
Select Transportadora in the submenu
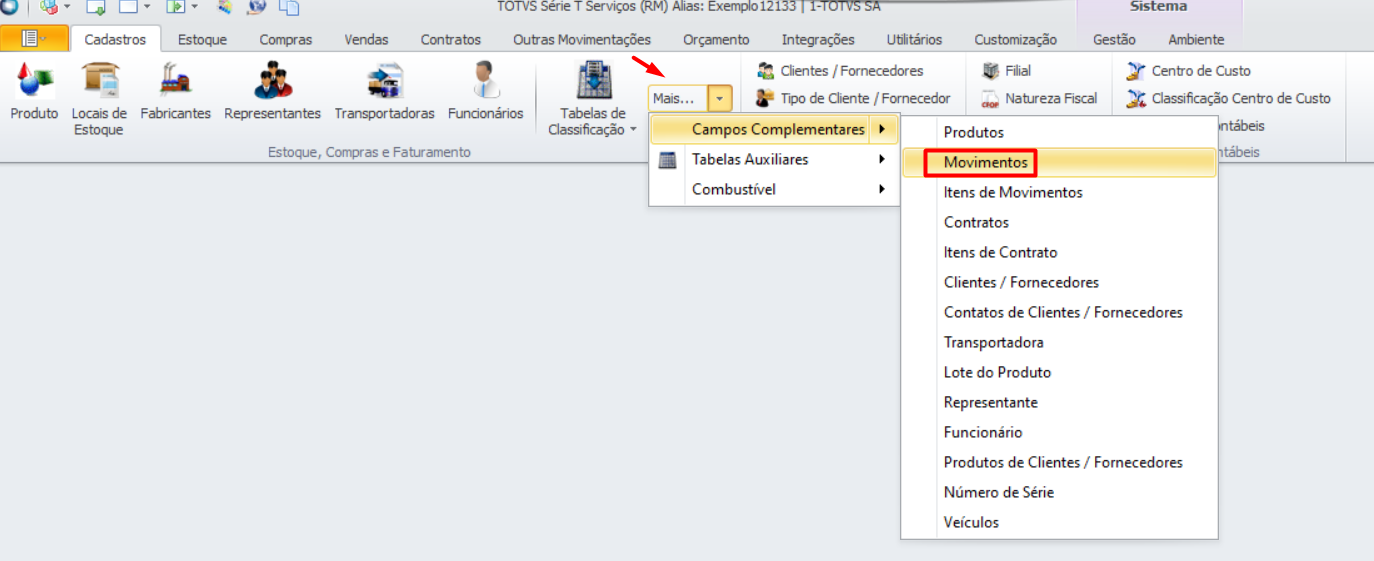[x=1059, y=342]
